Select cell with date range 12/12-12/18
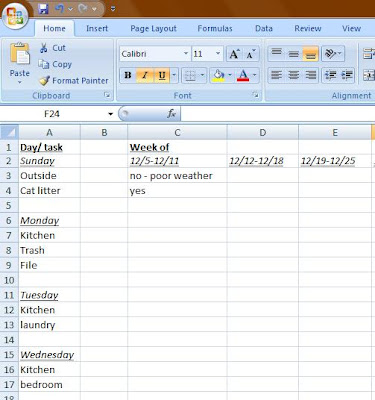 (x=263, y=161)
